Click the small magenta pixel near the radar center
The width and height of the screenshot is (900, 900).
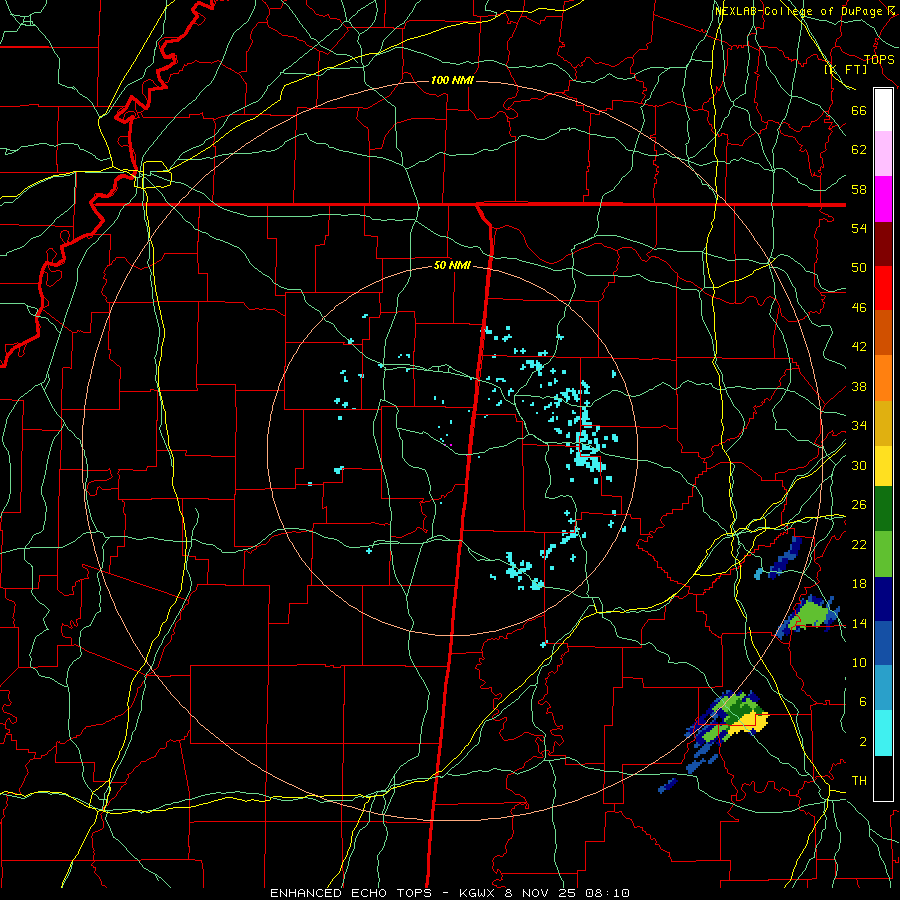coord(451,445)
